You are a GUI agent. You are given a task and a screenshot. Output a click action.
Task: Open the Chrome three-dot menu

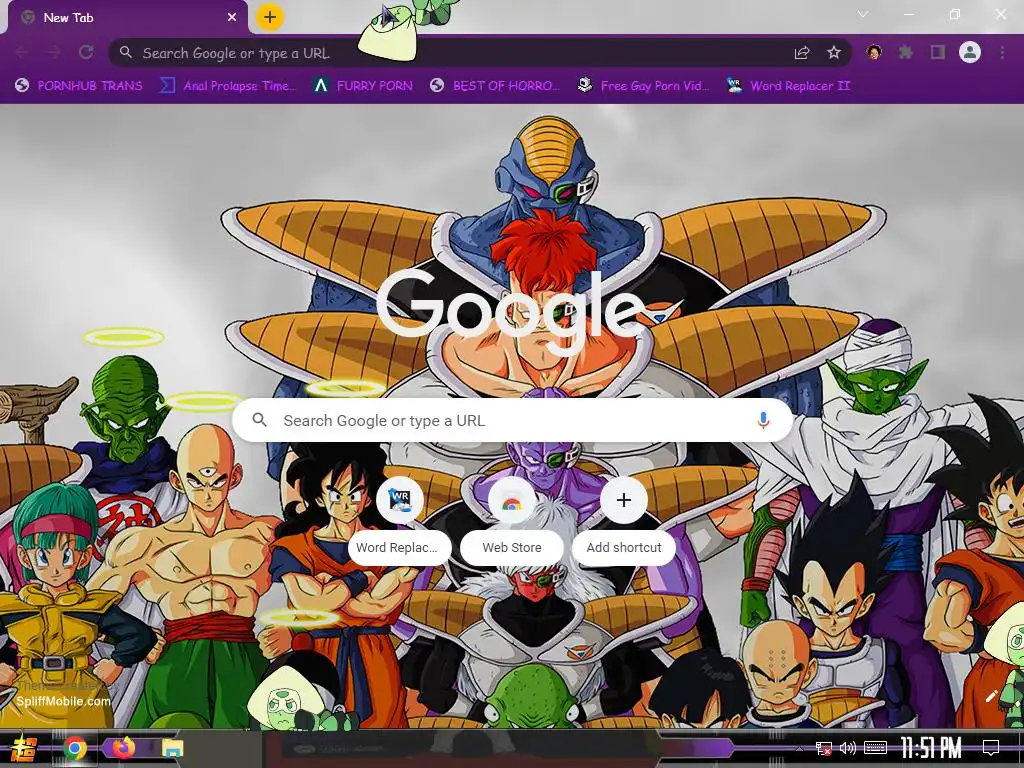[x=1002, y=52]
